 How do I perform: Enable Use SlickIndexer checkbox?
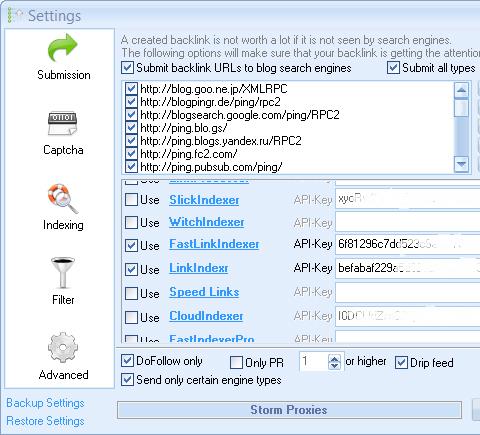[131, 200]
